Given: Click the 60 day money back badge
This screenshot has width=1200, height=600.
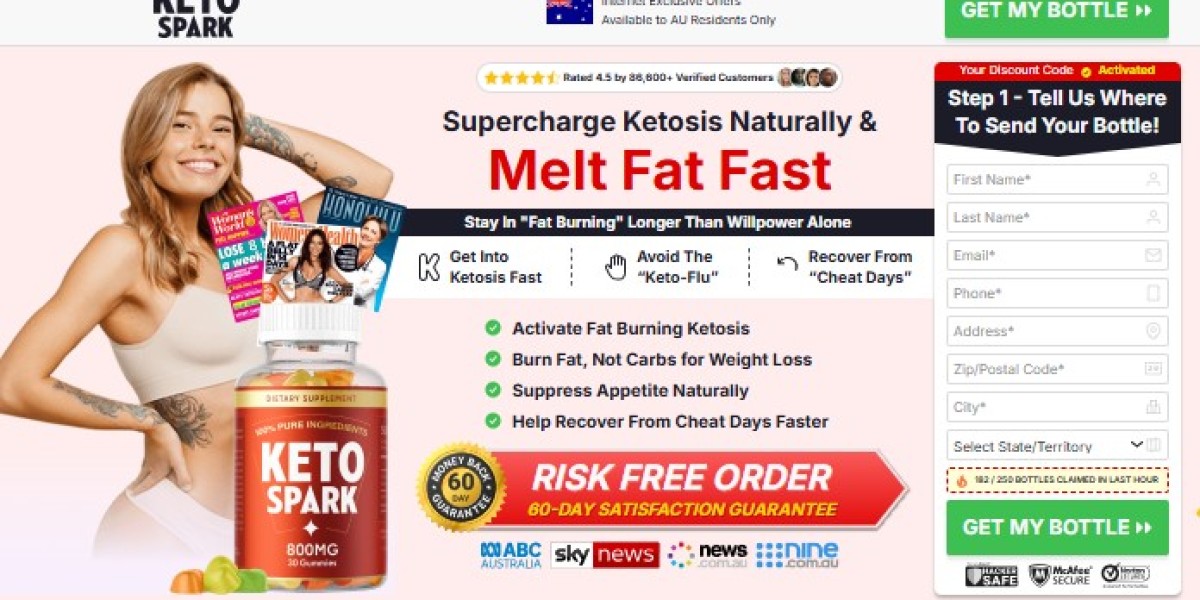Looking at the screenshot, I should [x=461, y=486].
